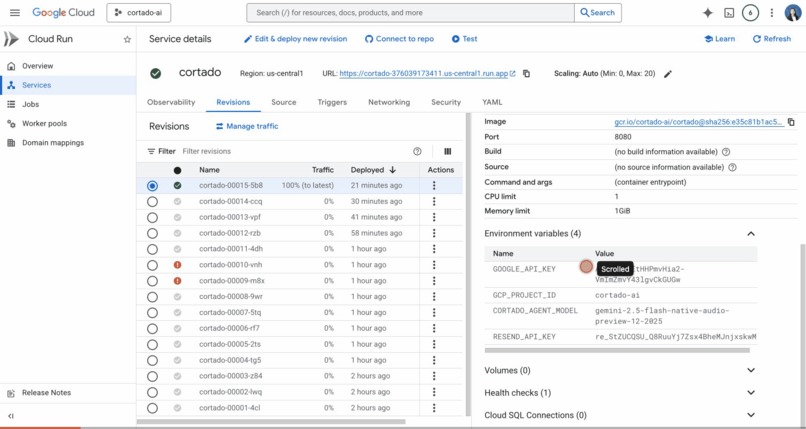Expand the Health checks section
Viewport: 806px width, 429px height.
click(751, 393)
